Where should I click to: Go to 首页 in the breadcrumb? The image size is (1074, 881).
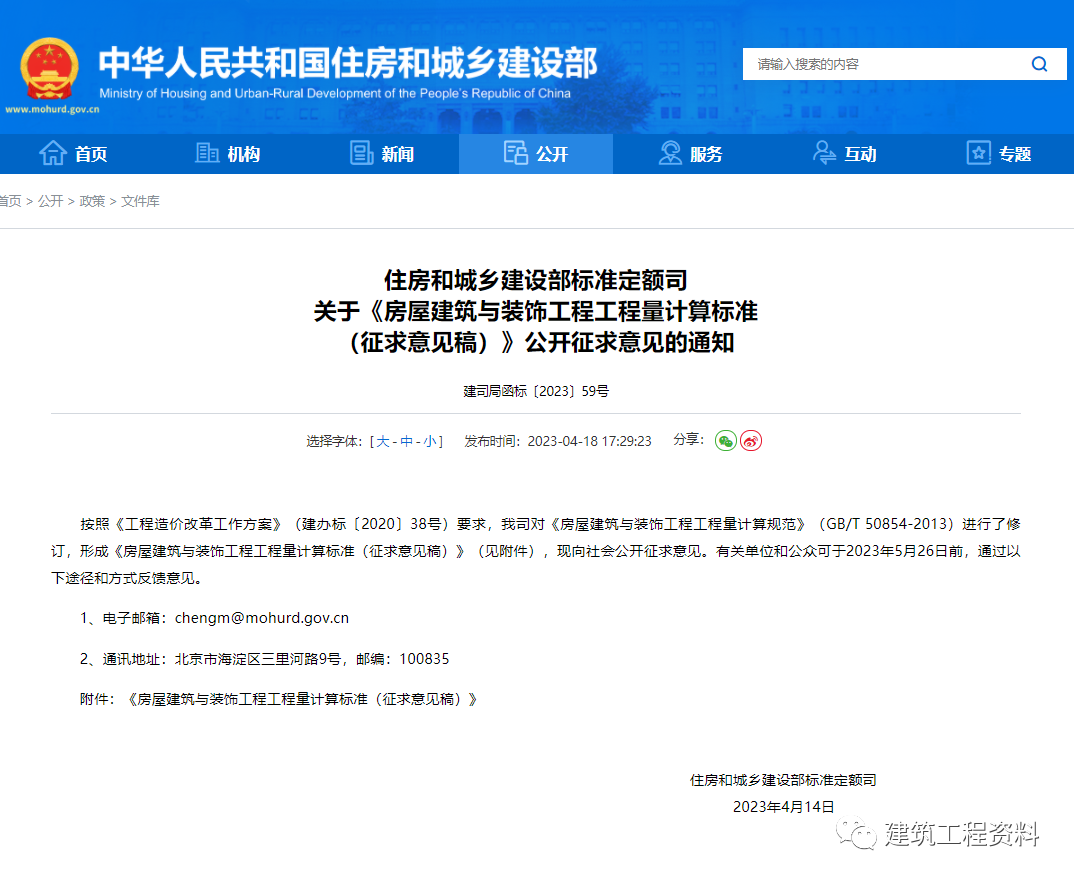(x=10, y=201)
